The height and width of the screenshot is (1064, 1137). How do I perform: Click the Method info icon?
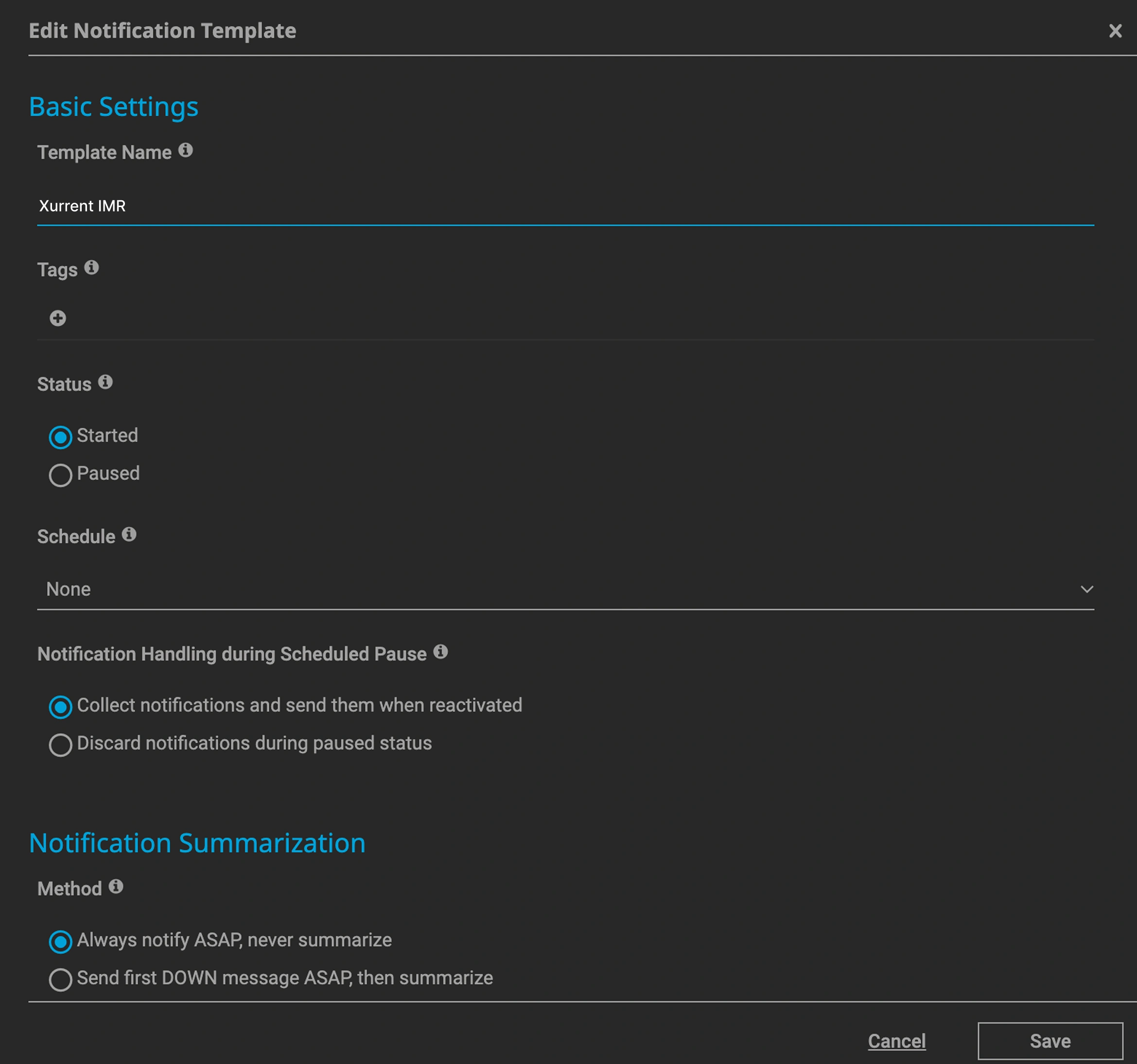116,887
